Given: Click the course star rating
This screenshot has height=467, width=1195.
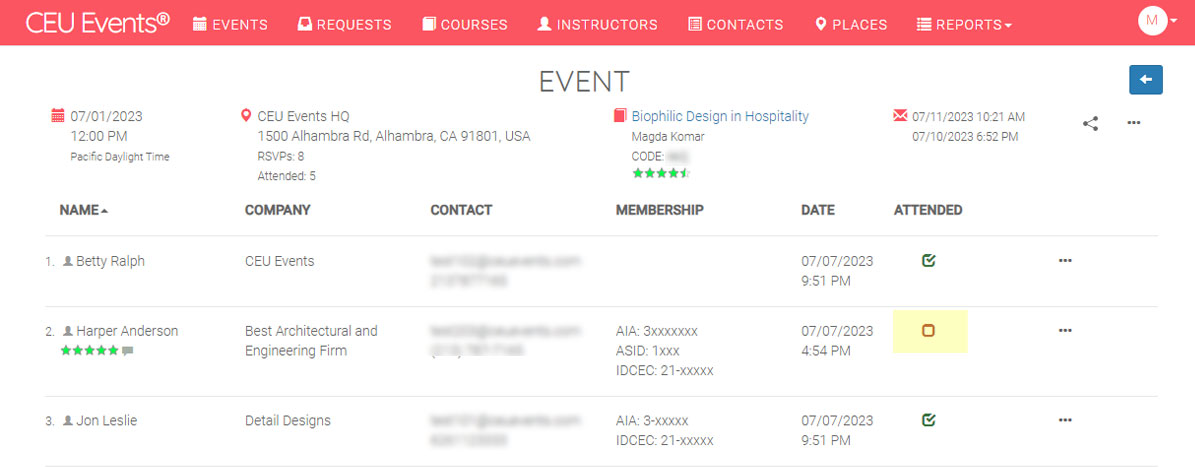Looking at the screenshot, I should pyautogui.click(x=662, y=174).
